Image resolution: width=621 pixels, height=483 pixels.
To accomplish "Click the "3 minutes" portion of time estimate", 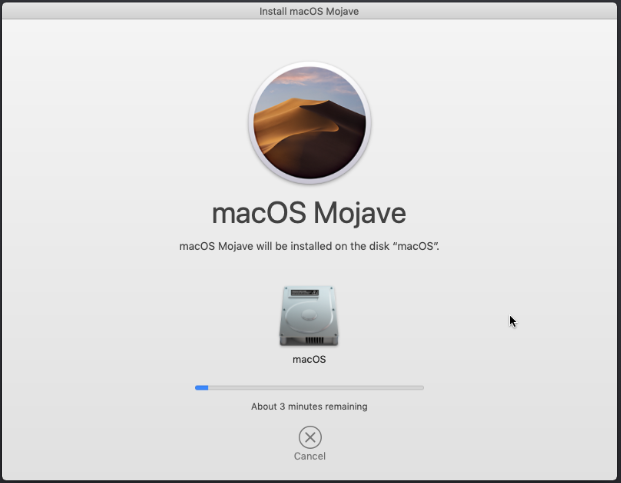I will 300,407.
